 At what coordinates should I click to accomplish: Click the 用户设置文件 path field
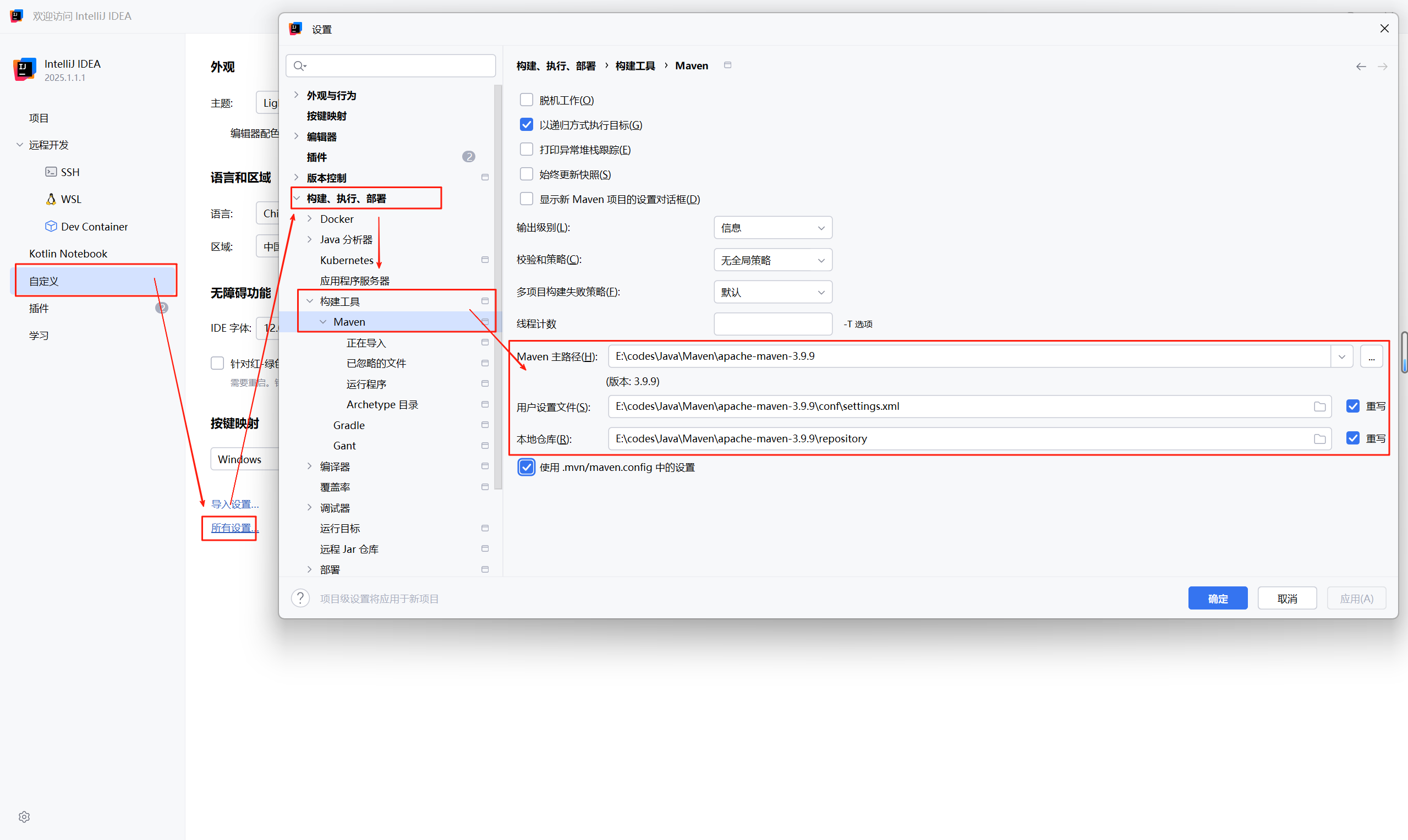coord(969,407)
